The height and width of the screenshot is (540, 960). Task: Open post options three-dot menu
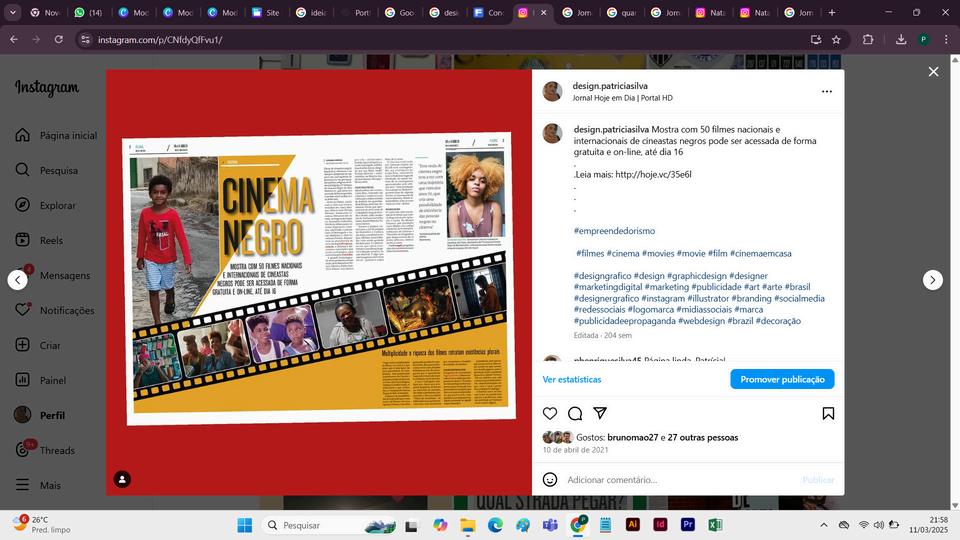pyautogui.click(x=827, y=91)
